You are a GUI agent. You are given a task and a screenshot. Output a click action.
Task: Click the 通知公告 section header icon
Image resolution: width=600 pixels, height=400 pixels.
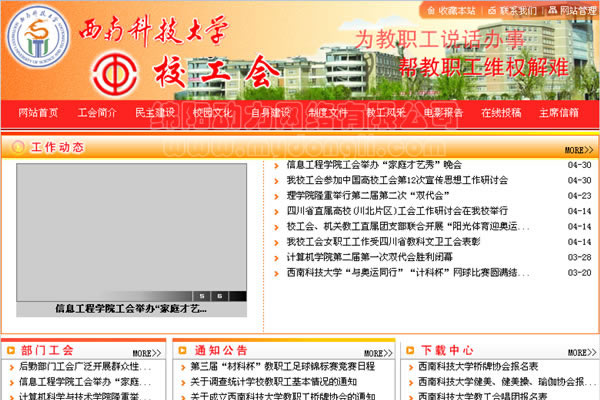tap(182, 350)
